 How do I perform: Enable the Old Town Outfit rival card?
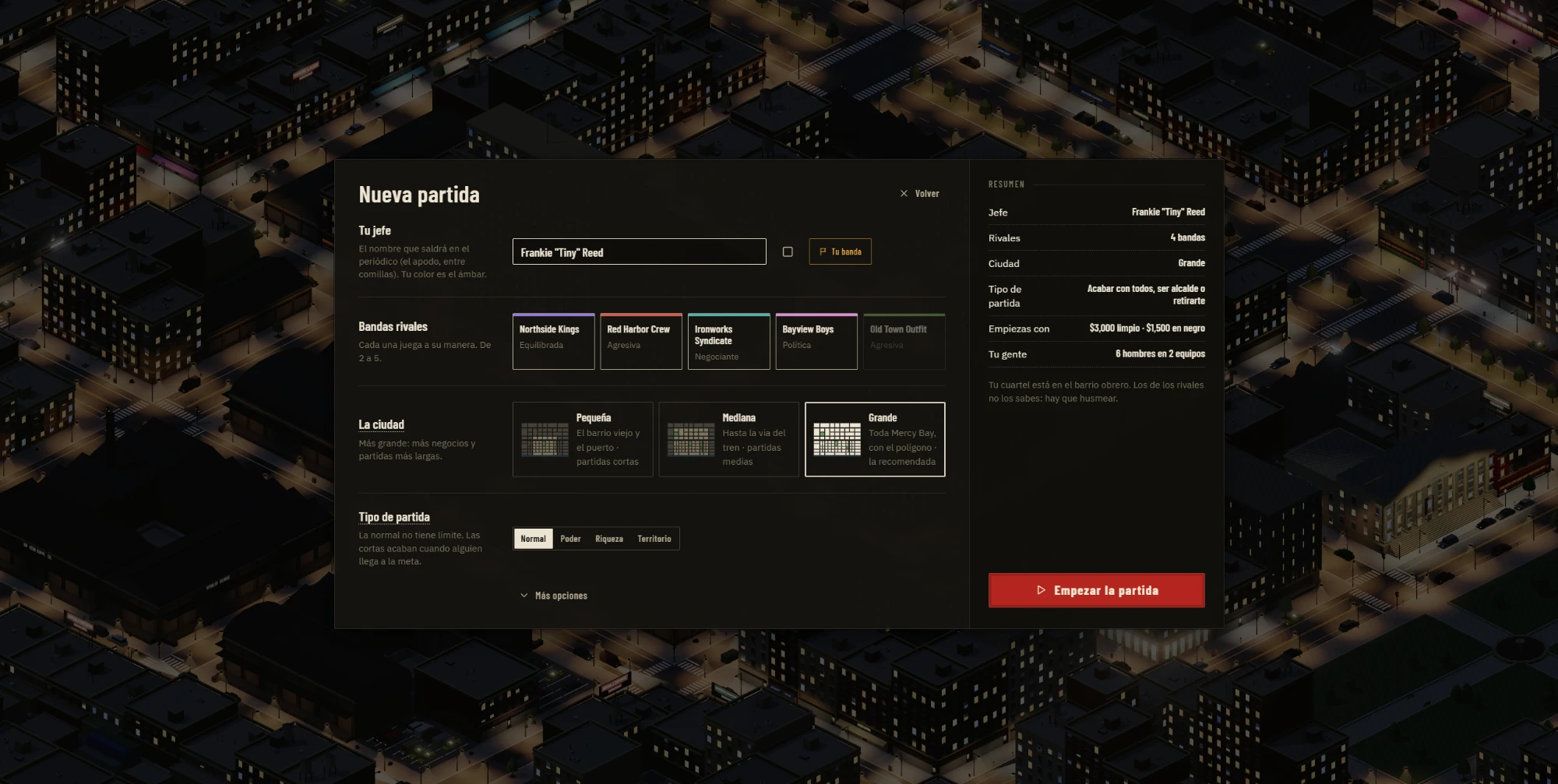(x=904, y=341)
